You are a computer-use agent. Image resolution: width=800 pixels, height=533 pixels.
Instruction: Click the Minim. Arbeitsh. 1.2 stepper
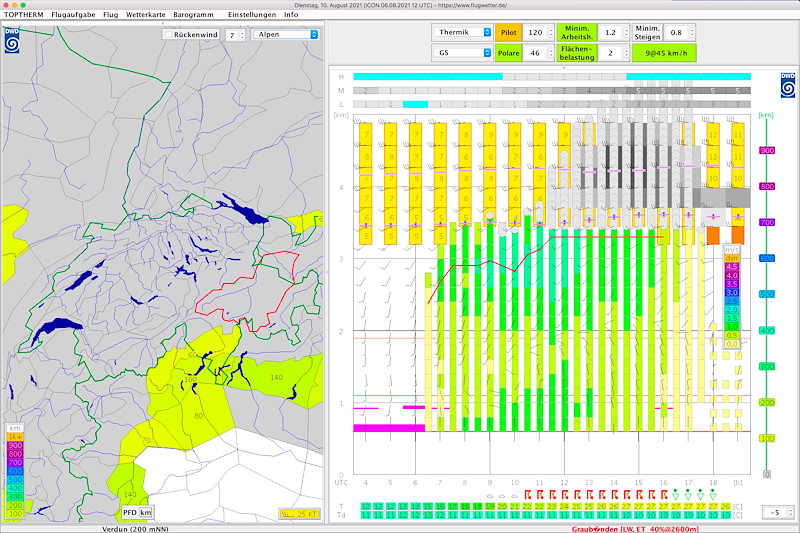(x=626, y=32)
